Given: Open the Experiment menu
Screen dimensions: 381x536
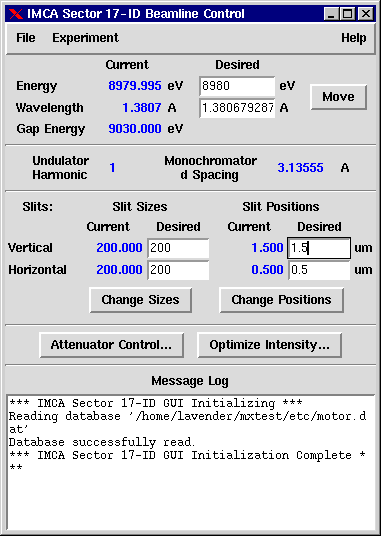Looking at the screenshot, I should coord(85,38).
